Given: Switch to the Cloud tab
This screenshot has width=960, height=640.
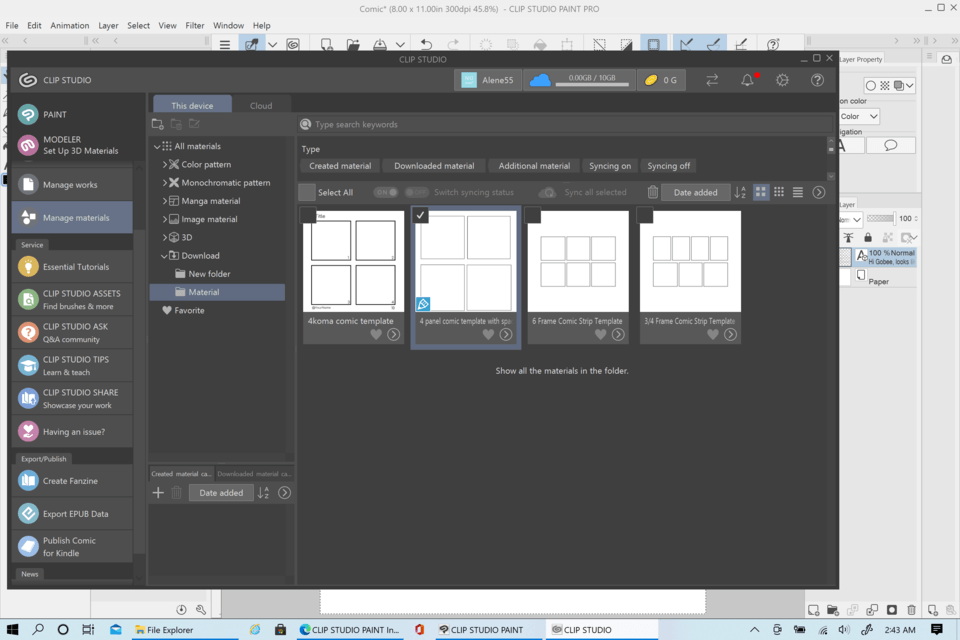Looking at the screenshot, I should 261,105.
